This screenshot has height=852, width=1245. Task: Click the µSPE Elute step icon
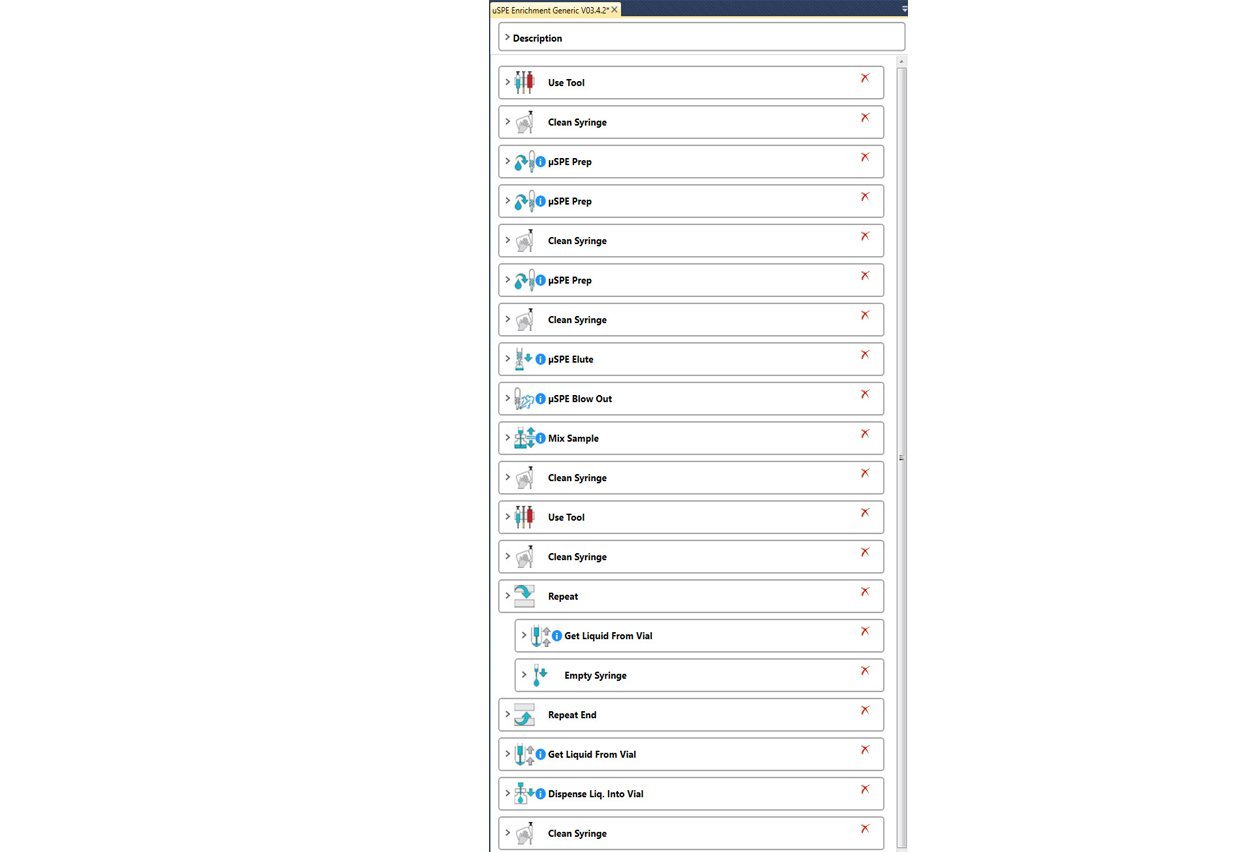(x=523, y=359)
